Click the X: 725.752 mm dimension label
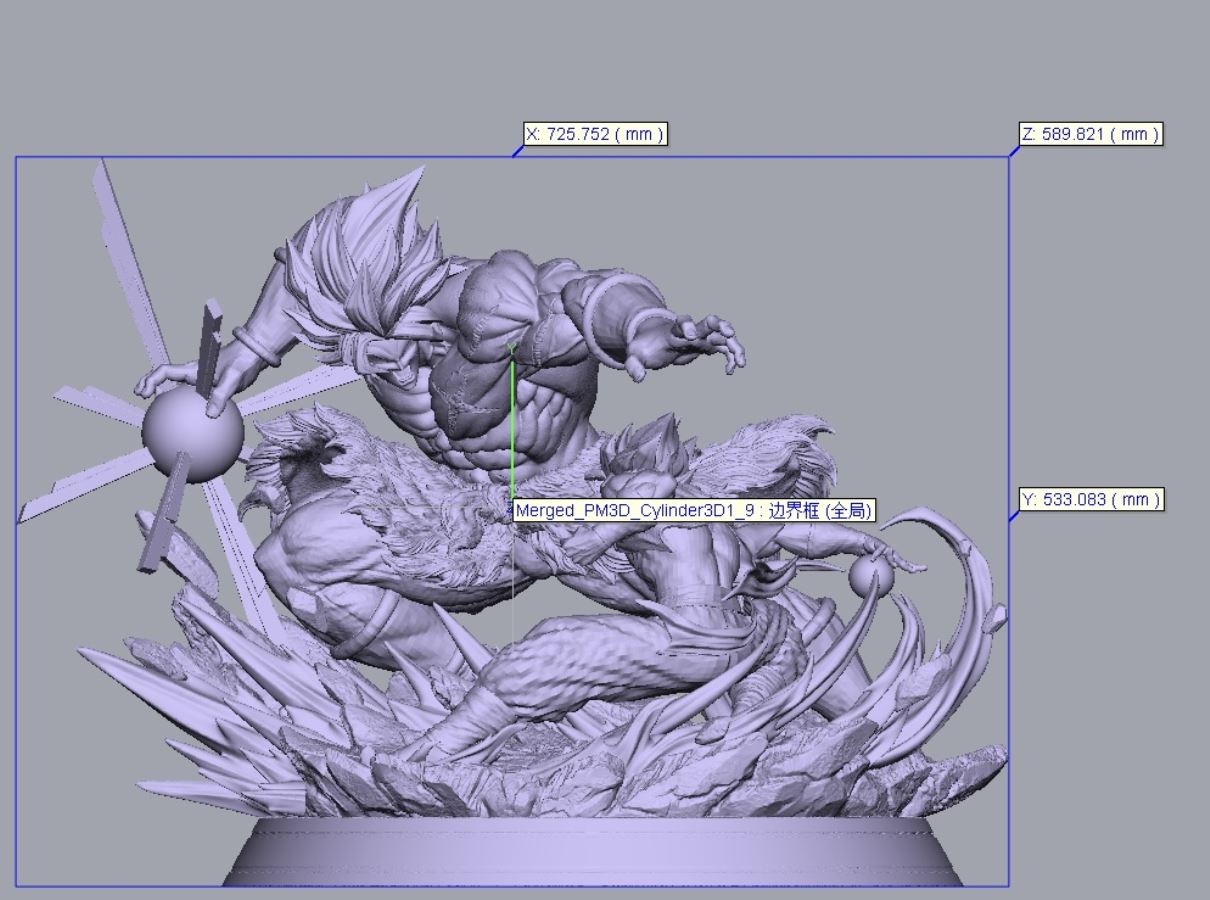Image resolution: width=1210 pixels, height=900 pixels. point(594,135)
